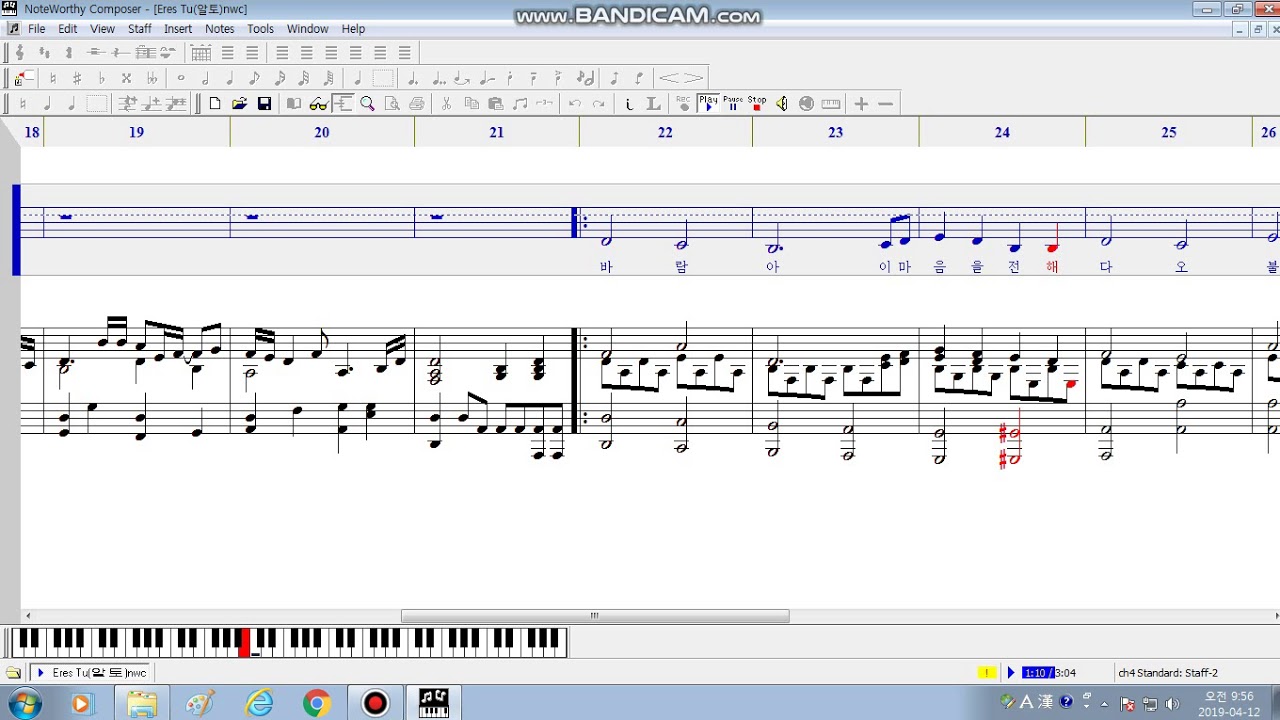Open the keyboard instrument icon in toolbar

[x=831, y=104]
